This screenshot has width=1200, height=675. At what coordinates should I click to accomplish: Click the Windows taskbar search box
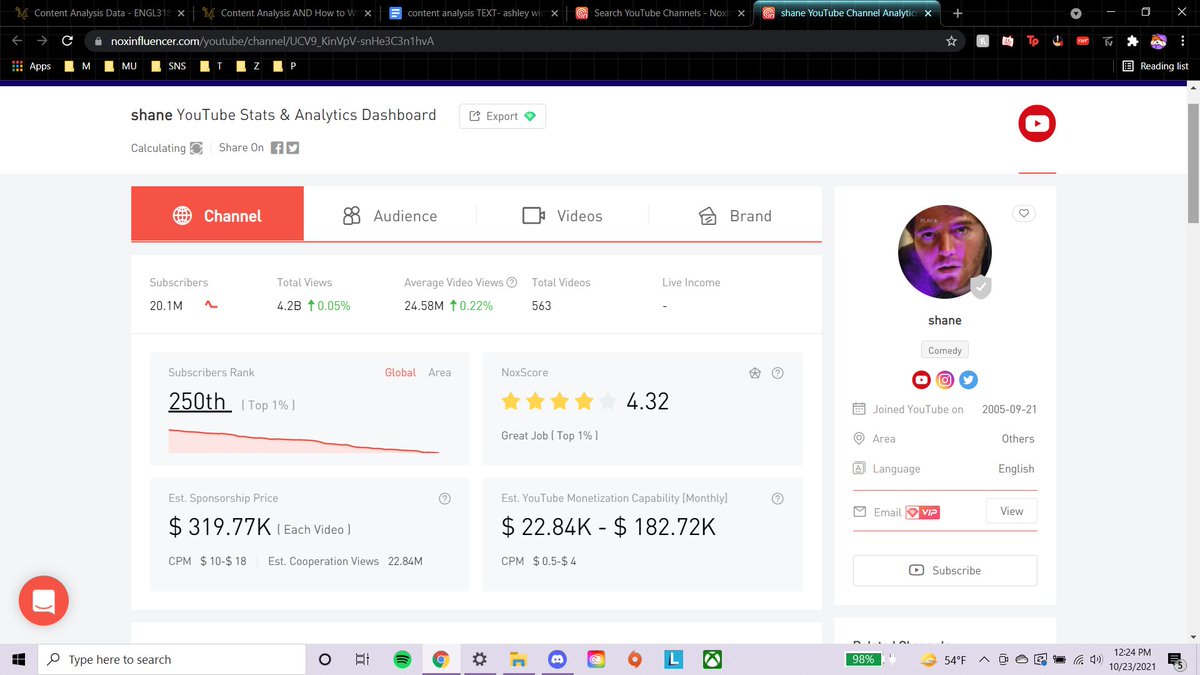(x=171, y=659)
